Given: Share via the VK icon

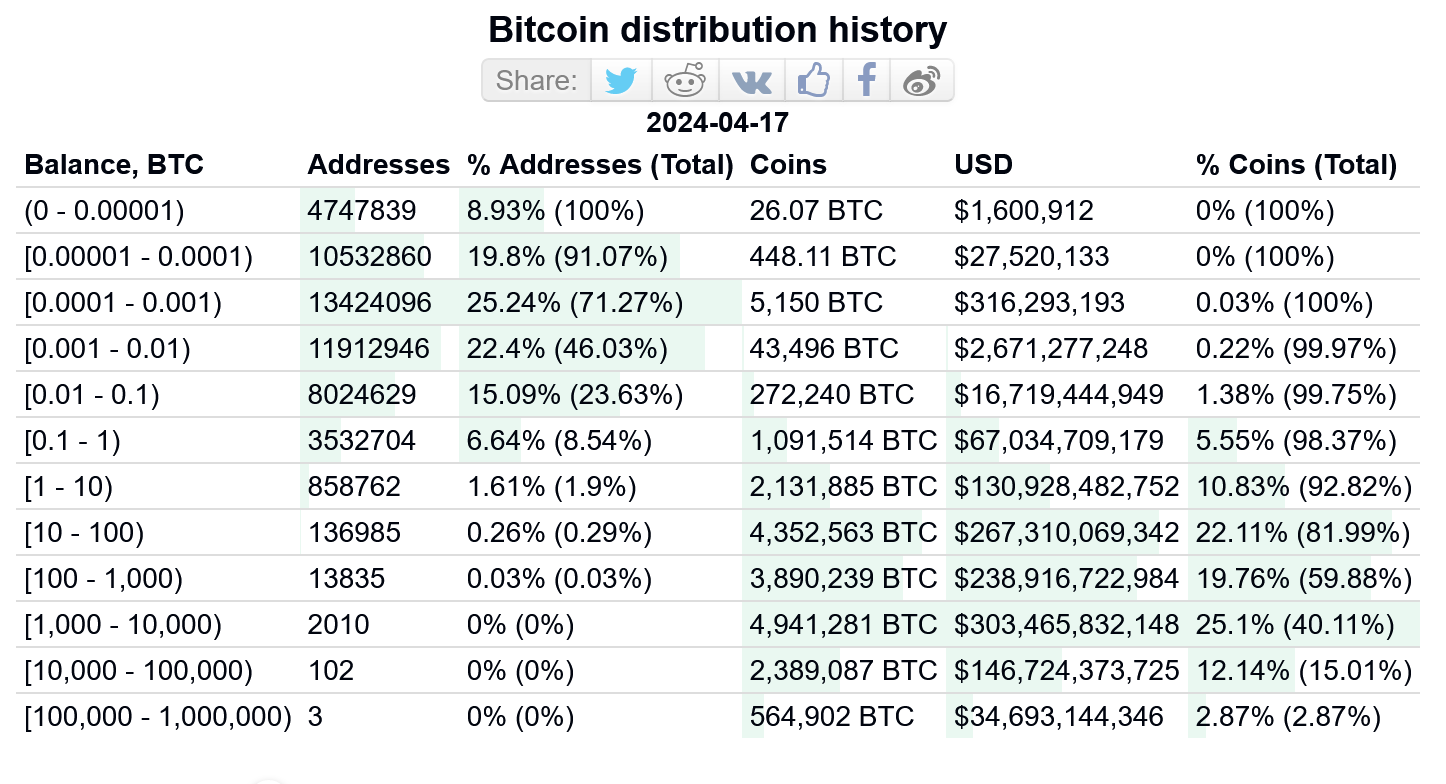Looking at the screenshot, I should tap(751, 80).
